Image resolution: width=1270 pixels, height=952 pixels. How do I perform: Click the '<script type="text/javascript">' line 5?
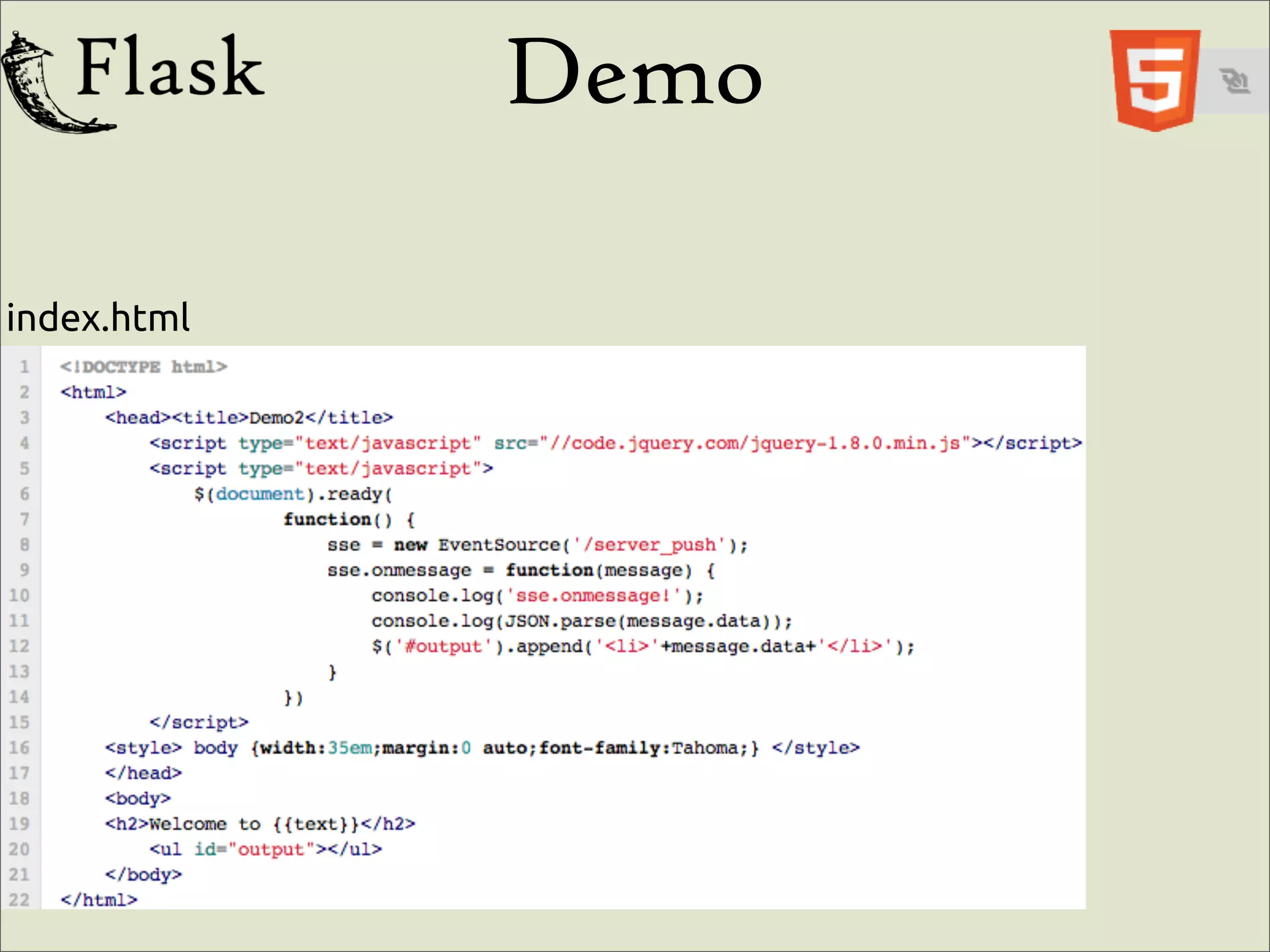321,469
